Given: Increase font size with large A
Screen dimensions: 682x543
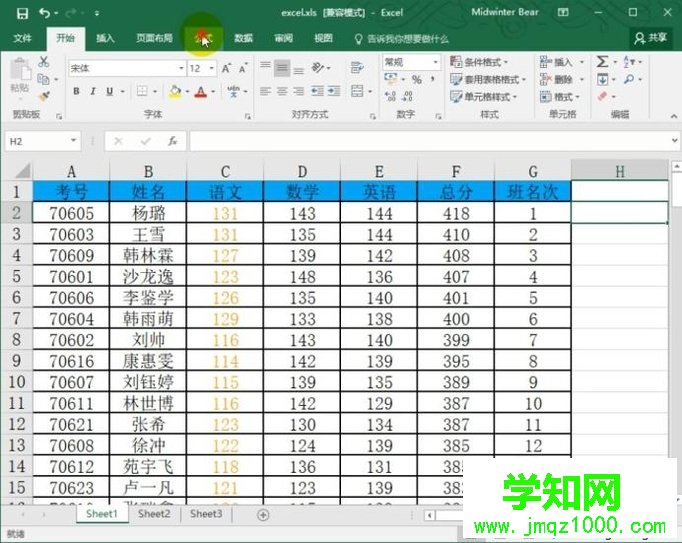Looking at the screenshot, I should (226, 68).
